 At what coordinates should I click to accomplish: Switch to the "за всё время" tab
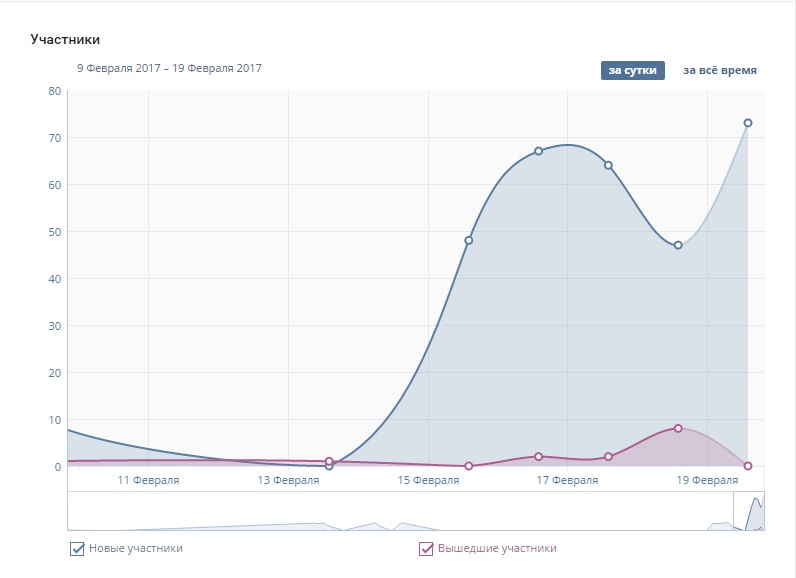719,70
